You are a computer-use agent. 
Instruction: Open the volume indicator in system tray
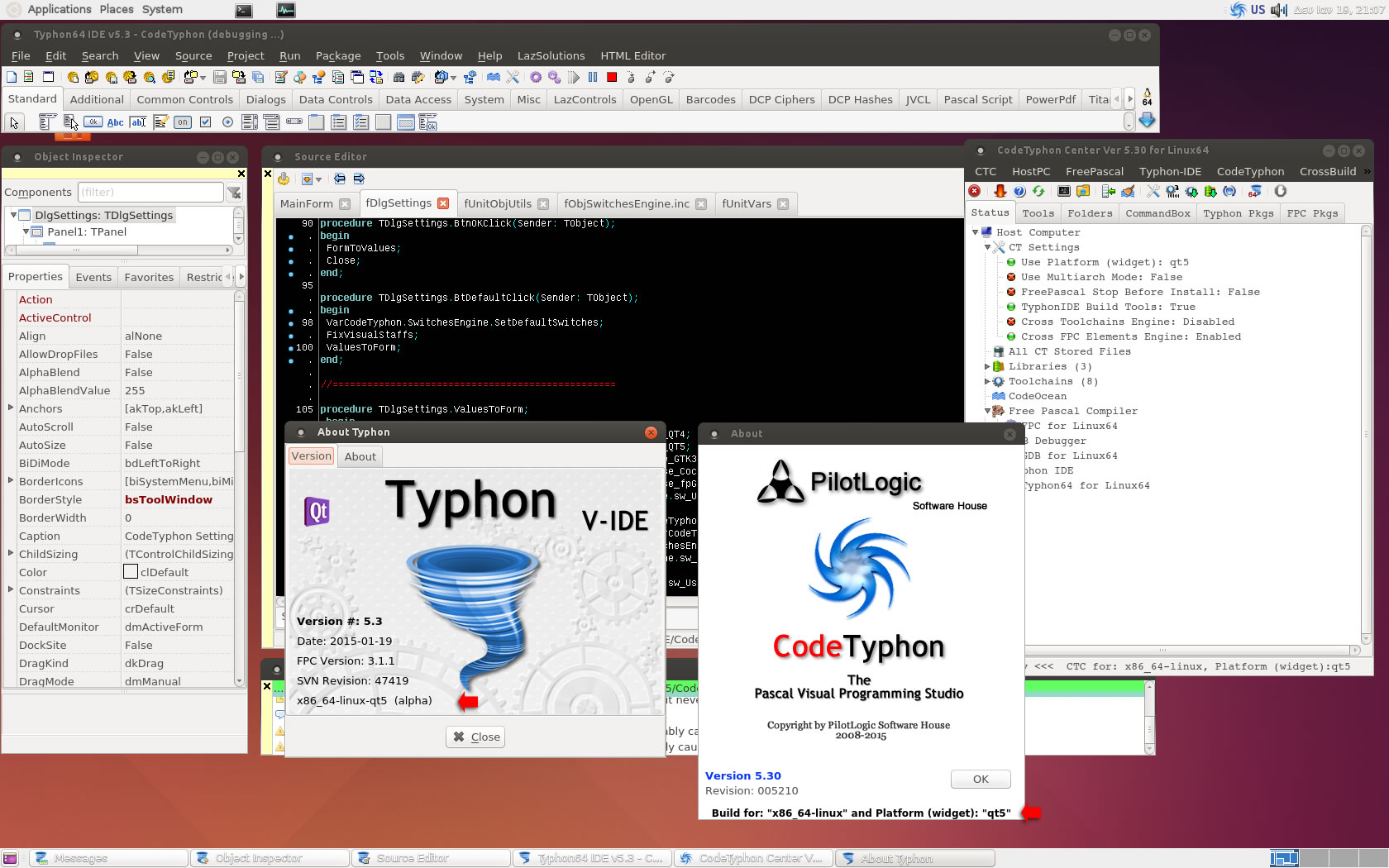pos(1279,10)
